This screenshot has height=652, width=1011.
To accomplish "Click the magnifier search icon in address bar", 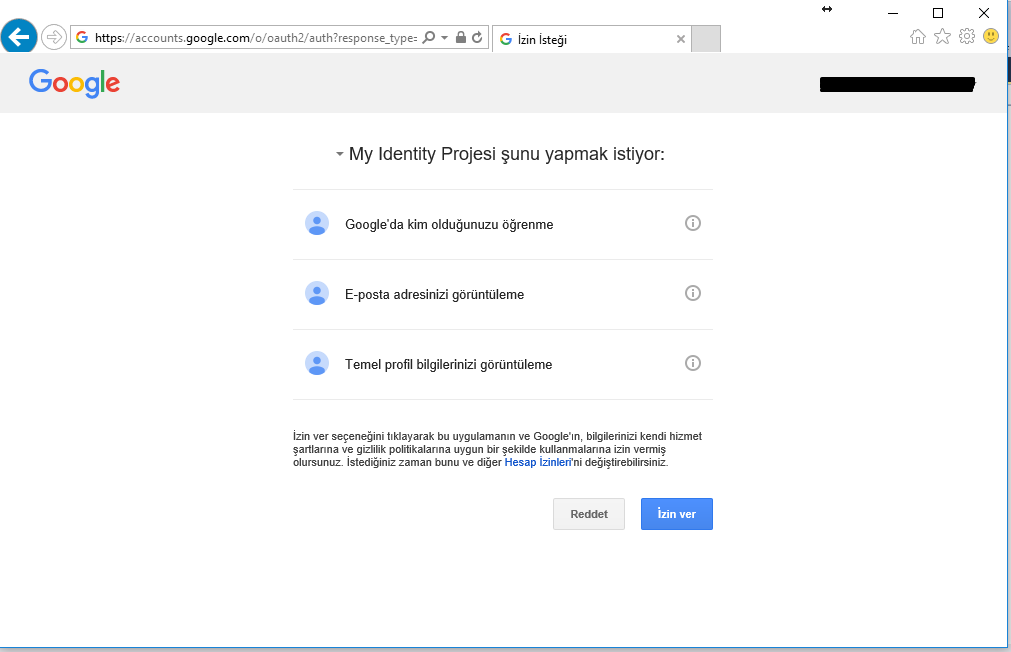I will click(429, 38).
